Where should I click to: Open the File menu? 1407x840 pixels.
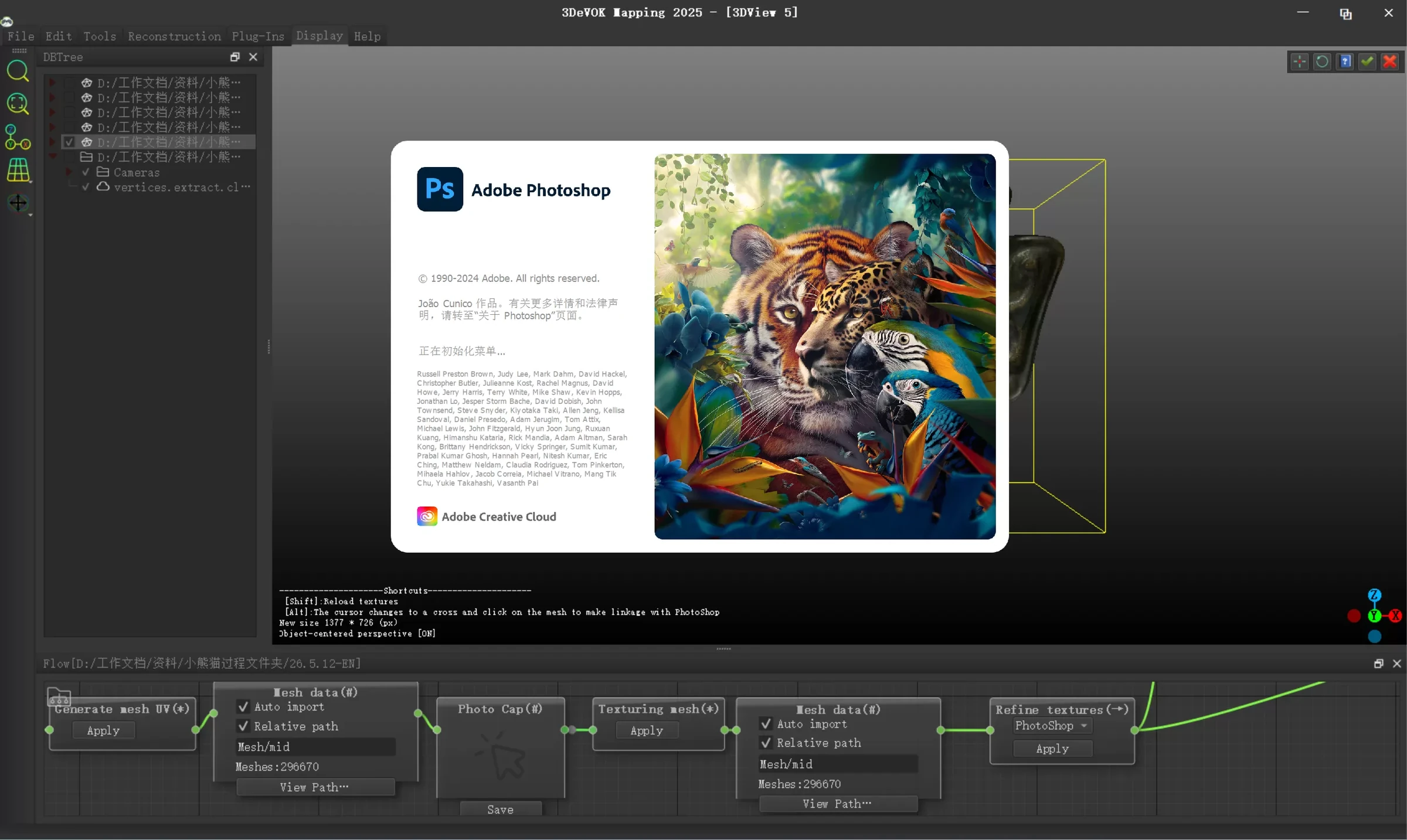click(x=21, y=36)
